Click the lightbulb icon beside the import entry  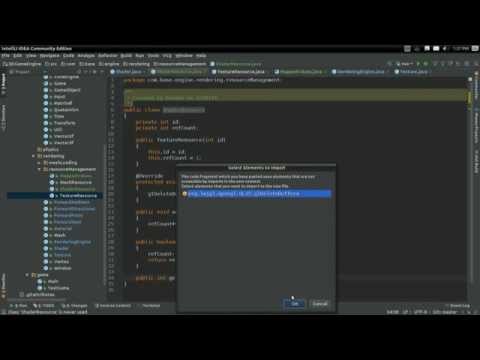(184, 194)
